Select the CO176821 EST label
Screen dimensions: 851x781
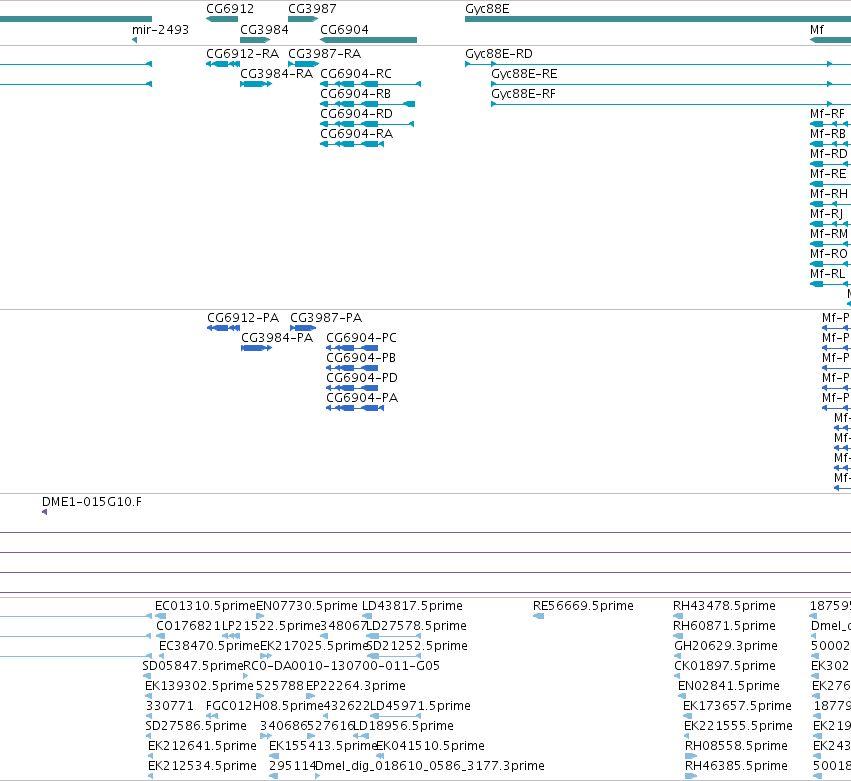(x=189, y=626)
